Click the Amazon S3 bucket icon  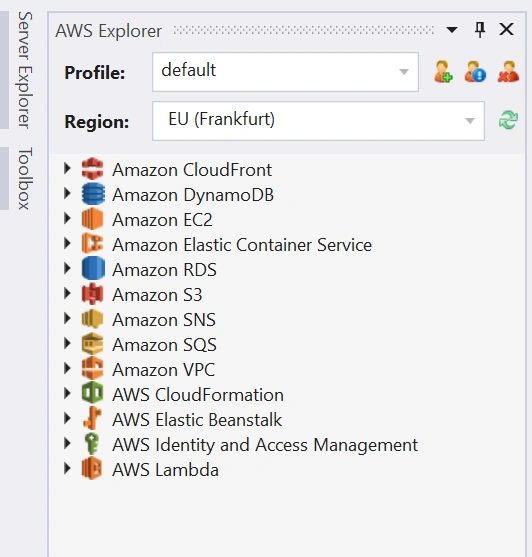coord(92,294)
